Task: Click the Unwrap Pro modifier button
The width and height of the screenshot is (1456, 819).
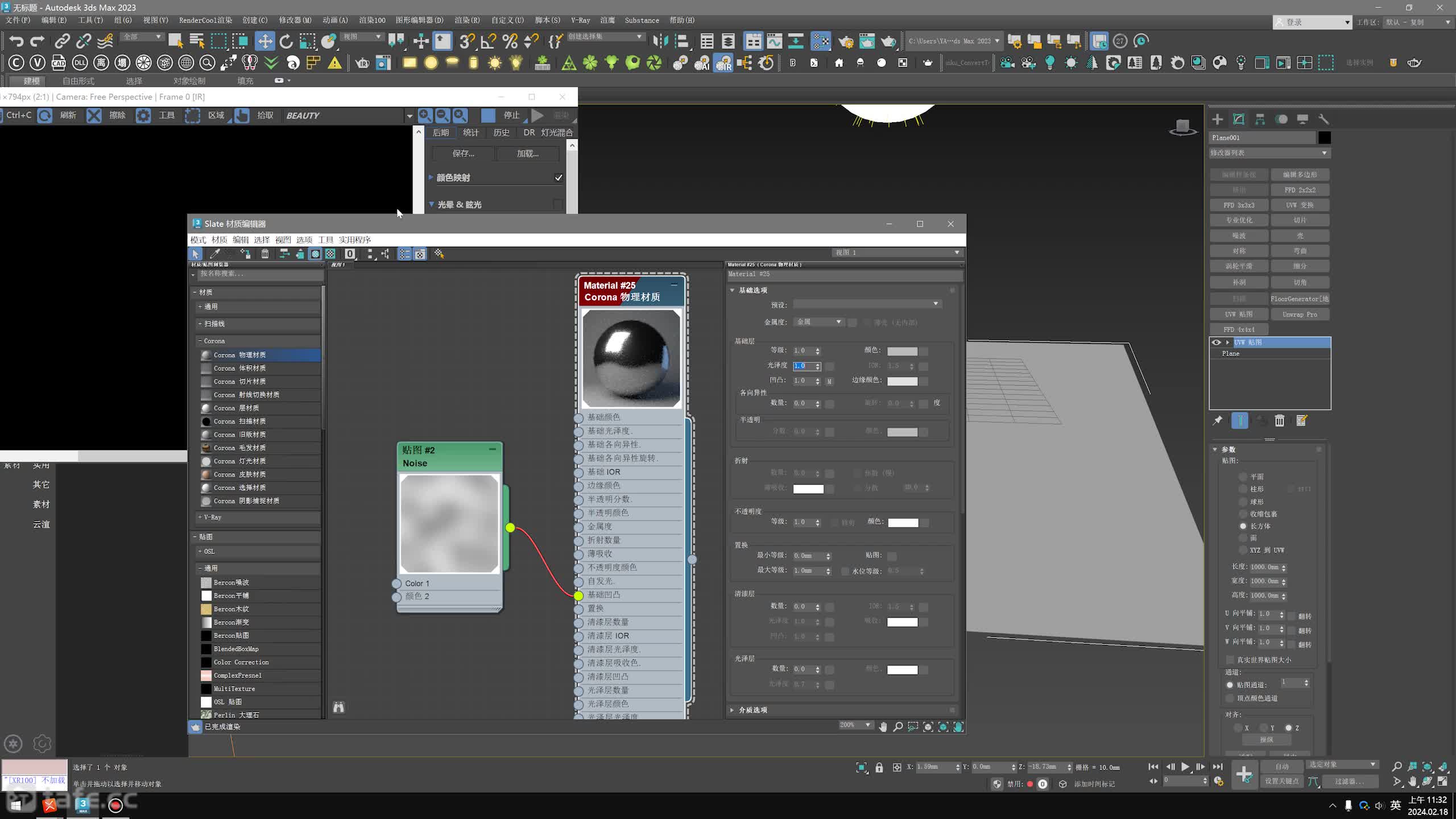Action: click(1300, 314)
